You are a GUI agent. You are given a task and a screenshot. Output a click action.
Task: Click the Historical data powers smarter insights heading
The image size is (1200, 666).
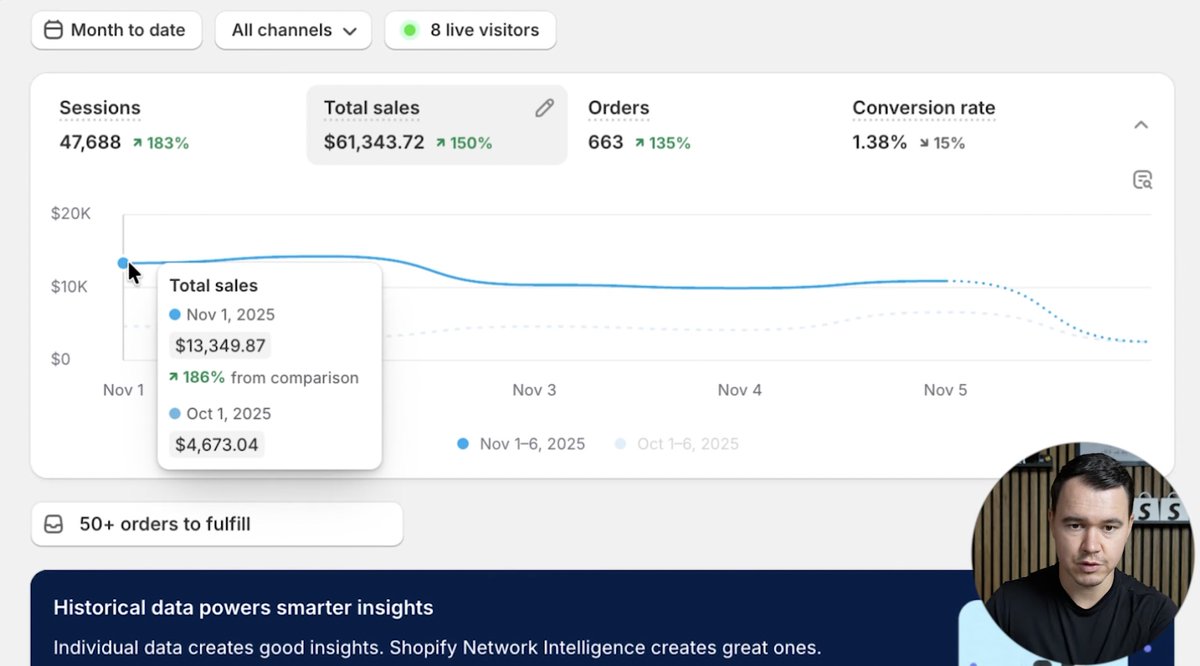(243, 608)
